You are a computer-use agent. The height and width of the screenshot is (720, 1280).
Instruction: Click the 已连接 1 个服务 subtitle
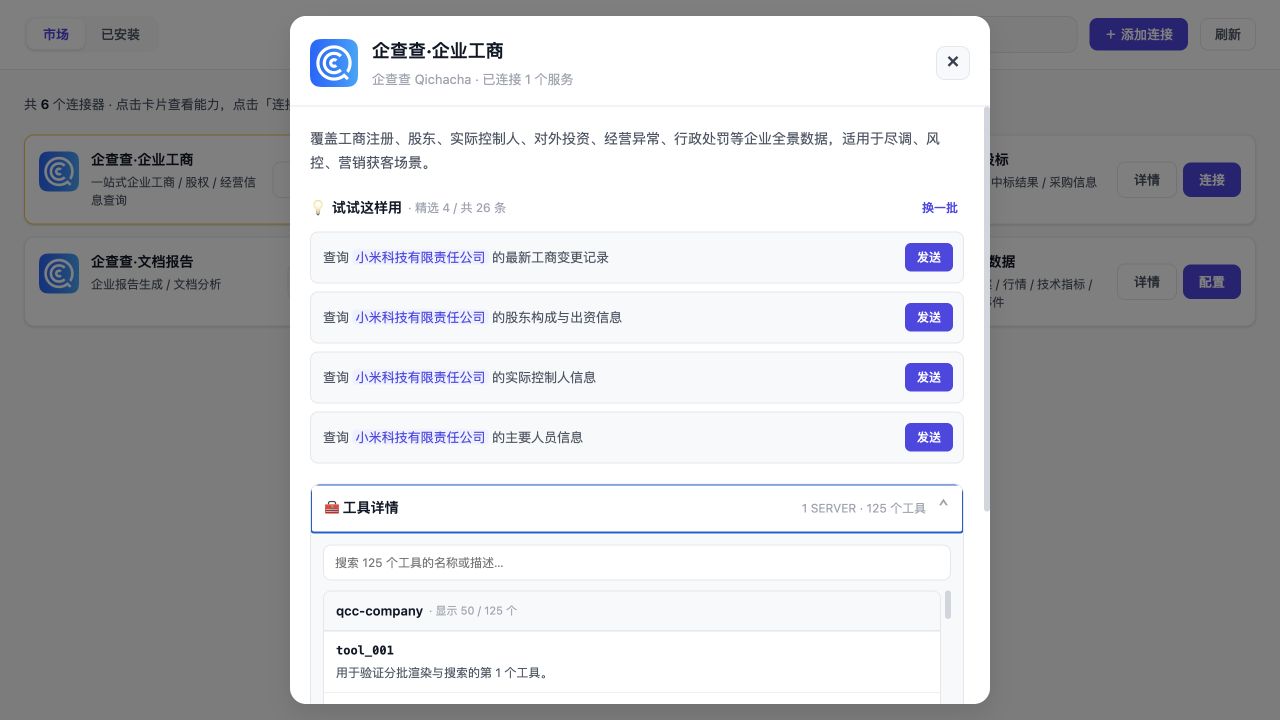point(528,79)
